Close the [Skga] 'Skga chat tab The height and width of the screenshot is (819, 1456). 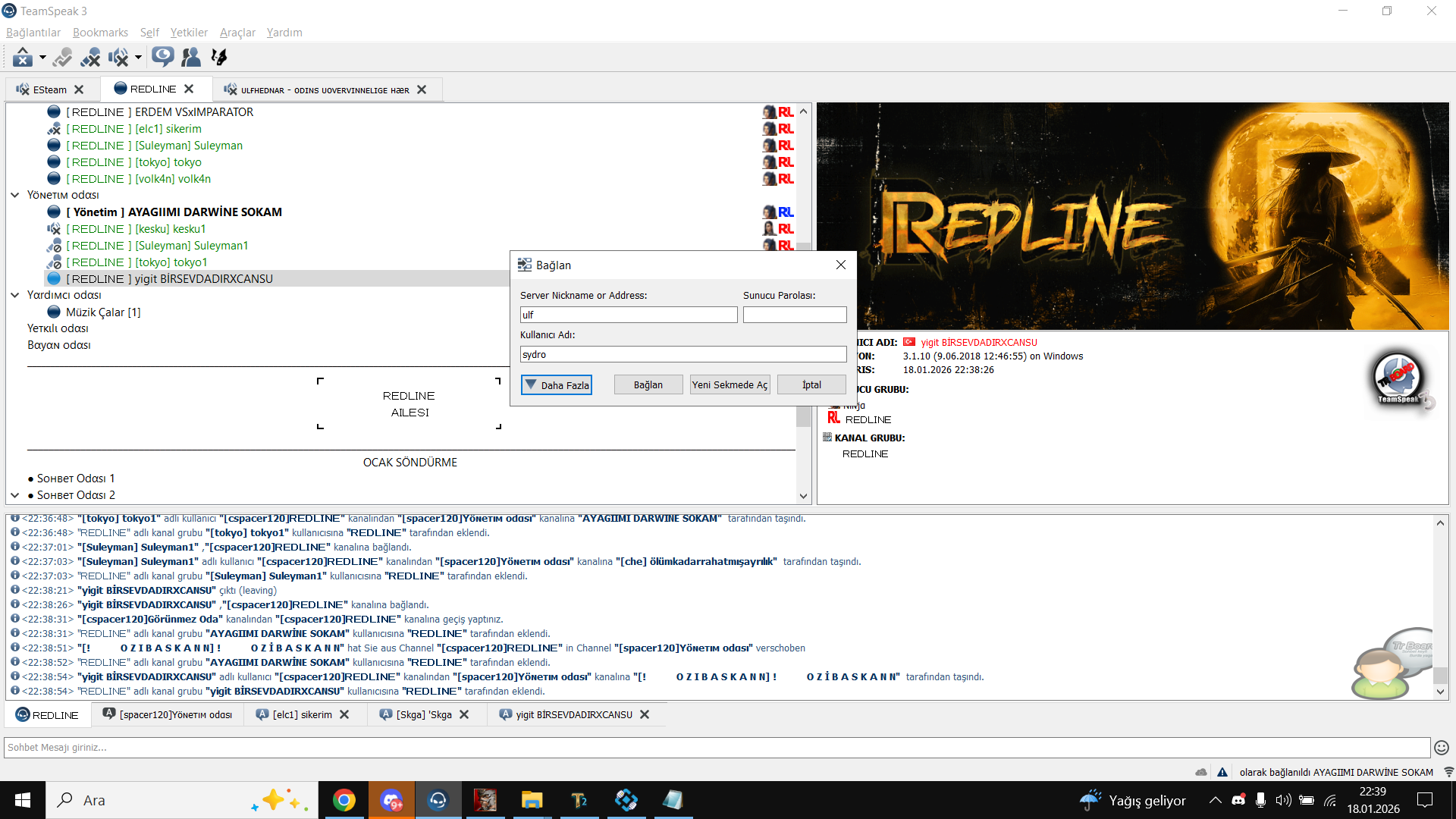tap(464, 714)
